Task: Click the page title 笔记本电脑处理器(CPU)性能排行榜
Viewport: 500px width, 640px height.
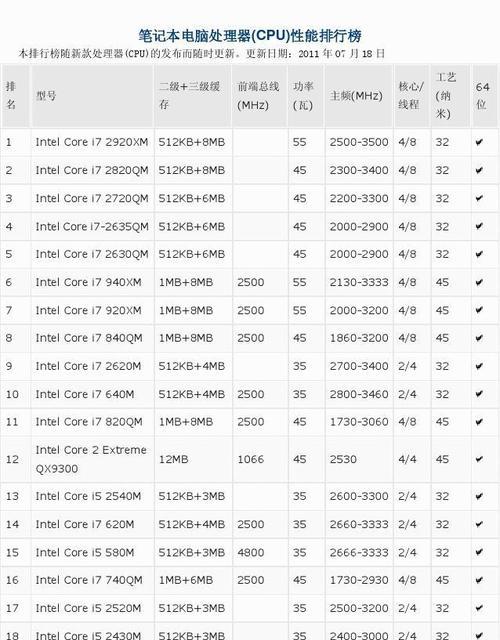Action: click(250, 36)
